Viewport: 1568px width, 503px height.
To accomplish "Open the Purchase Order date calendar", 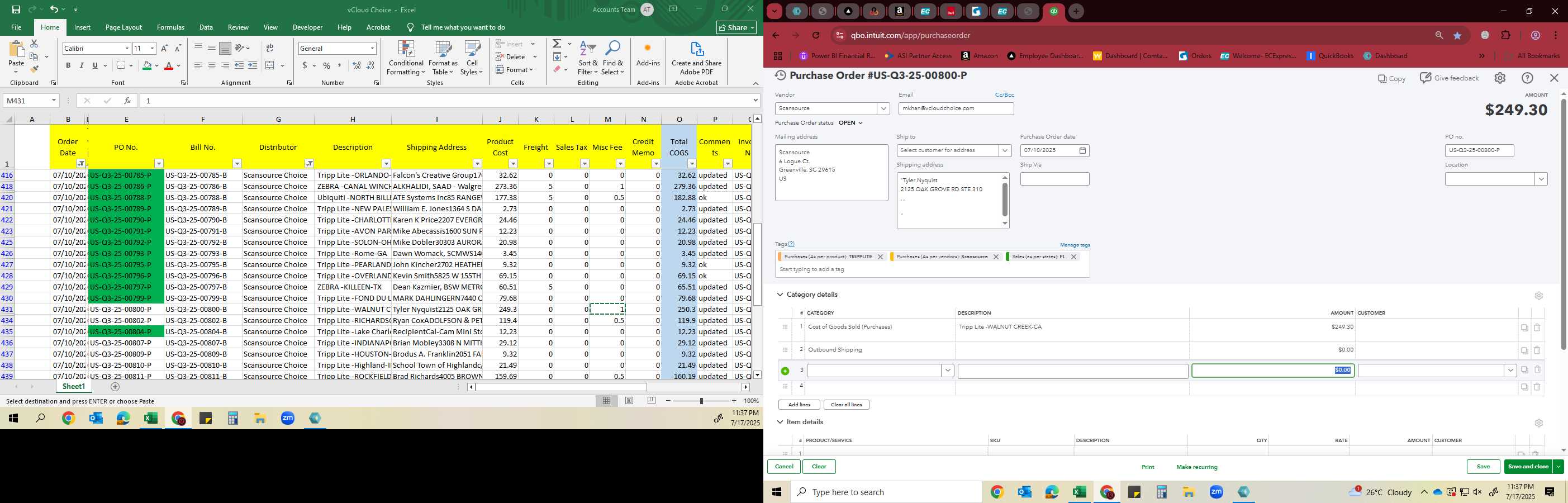I will coord(1082,150).
